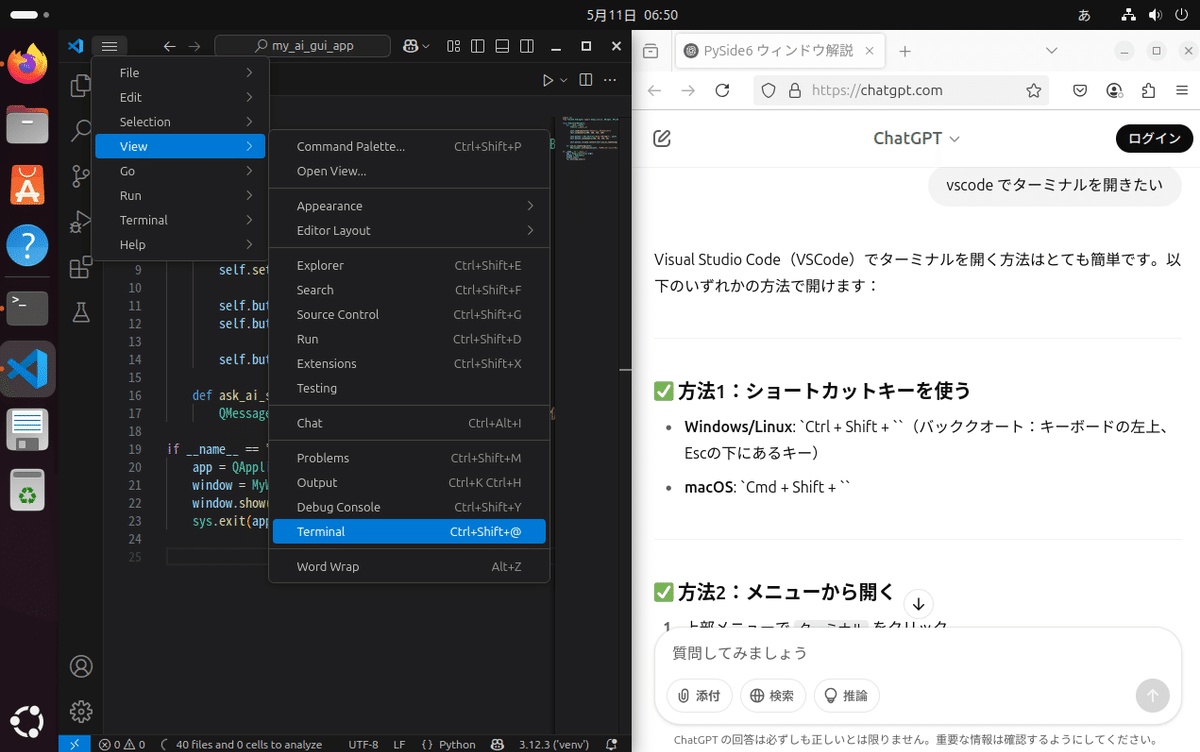Click the Customize Layout icon in VS Code
1200x752 pixels.
455,46
